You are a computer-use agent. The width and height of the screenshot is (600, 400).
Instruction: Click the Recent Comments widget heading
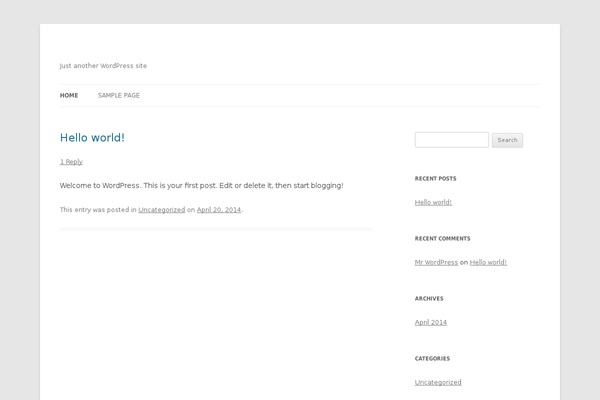442,239
